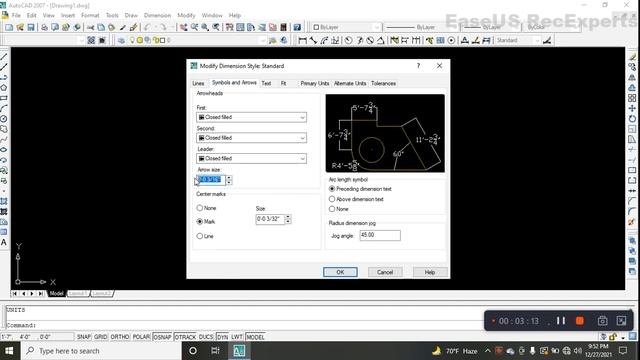Screen dimensions: 640x360
Task: Toggle POLAR tracking in status bar
Action: point(141,337)
